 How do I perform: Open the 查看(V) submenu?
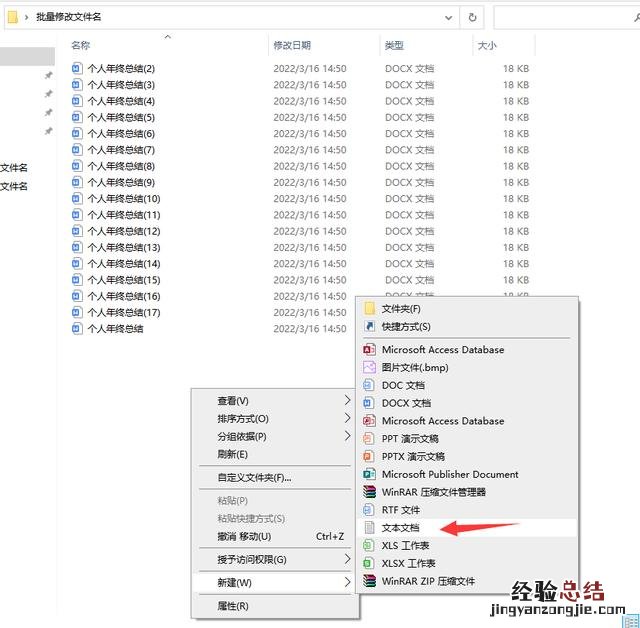pyautogui.click(x=275, y=401)
